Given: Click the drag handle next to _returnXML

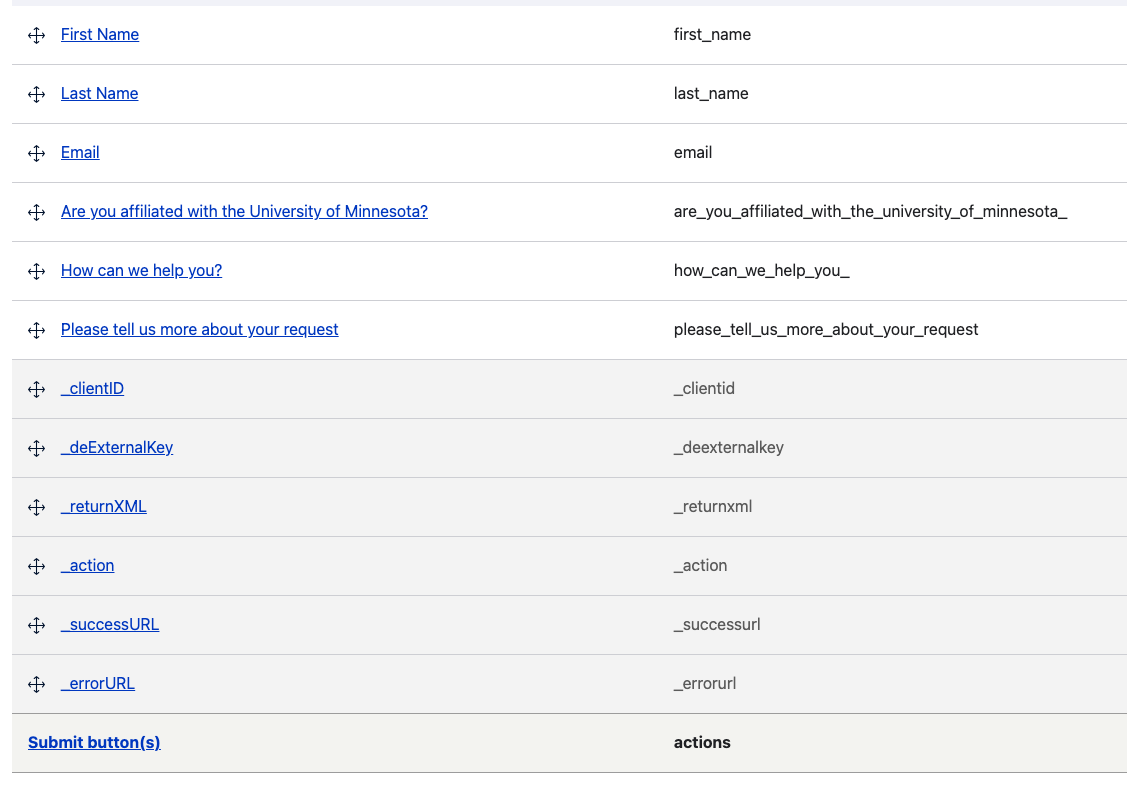Looking at the screenshot, I should click(37, 507).
